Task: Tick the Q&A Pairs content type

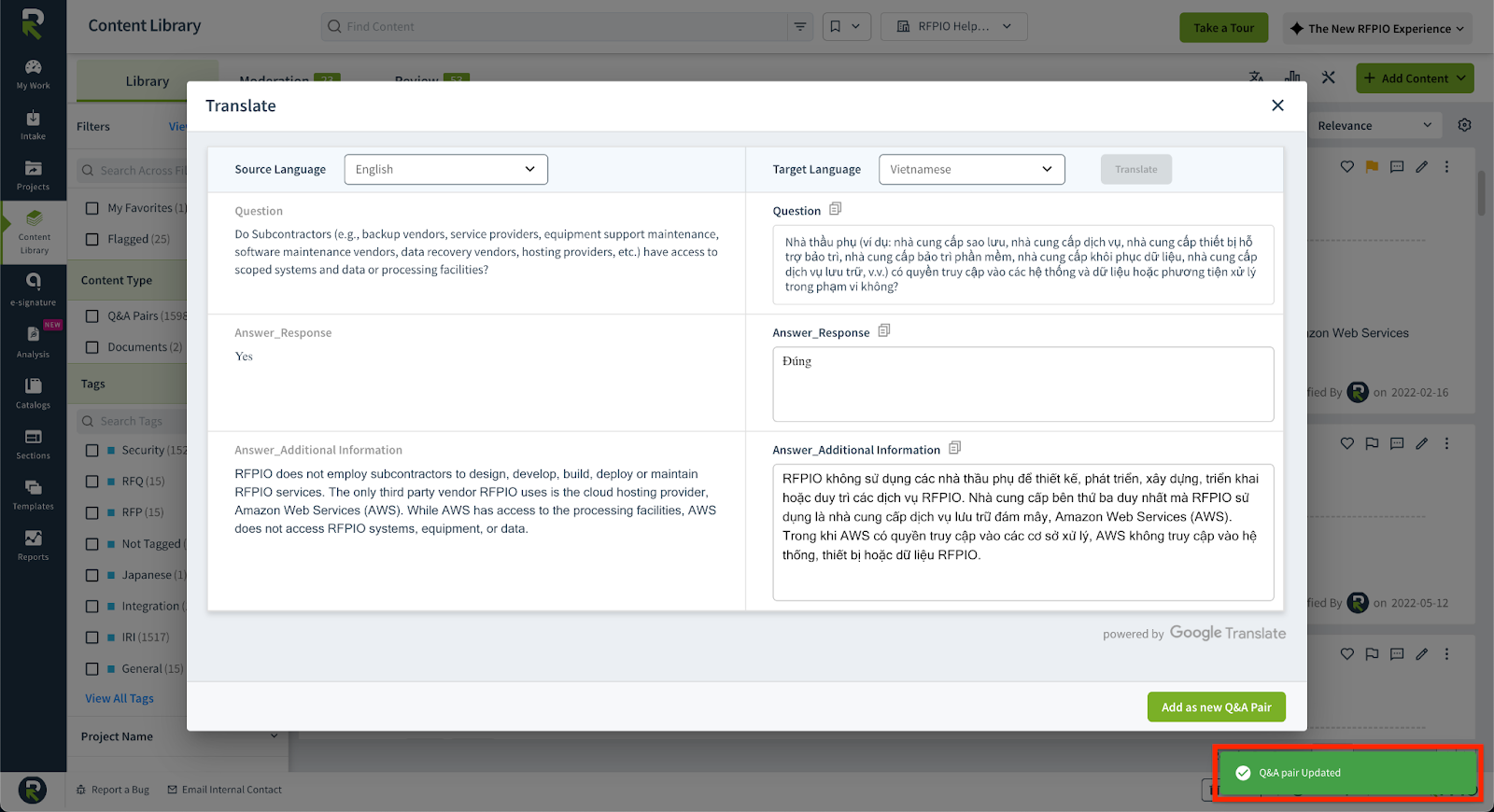Action: tap(92, 315)
